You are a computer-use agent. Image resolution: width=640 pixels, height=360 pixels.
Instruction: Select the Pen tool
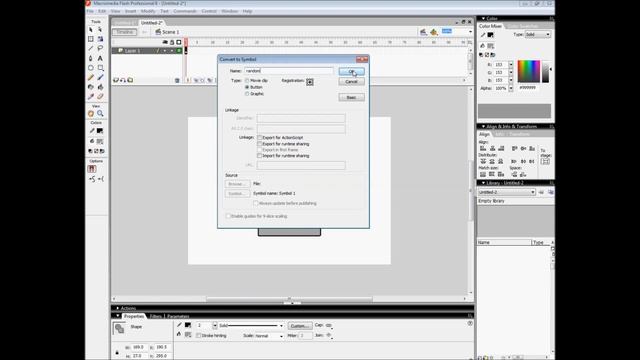pos(91,58)
